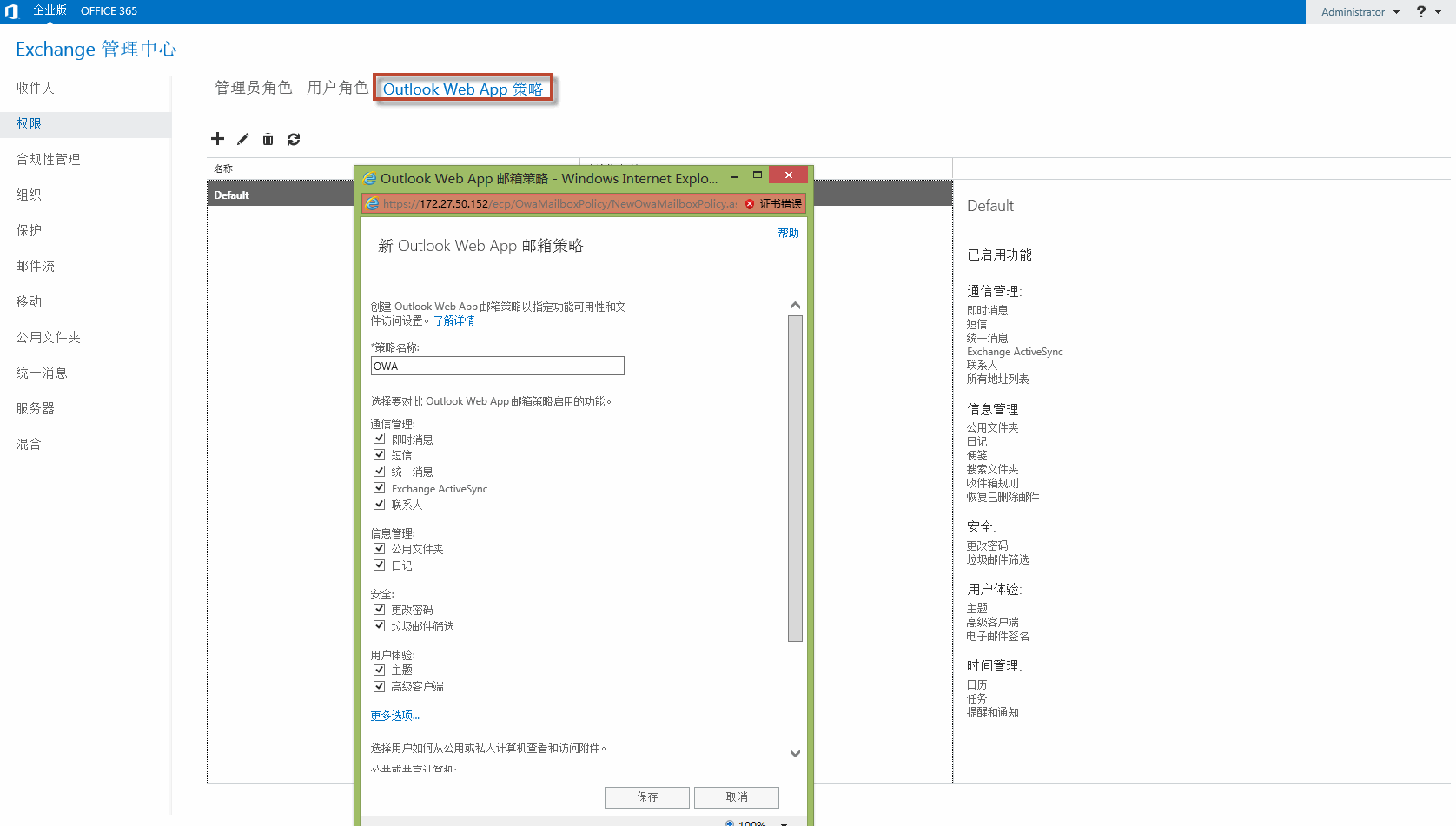Open 保护 in the left navigation
The width and height of the screenshot is (1456, 826).
29,230
